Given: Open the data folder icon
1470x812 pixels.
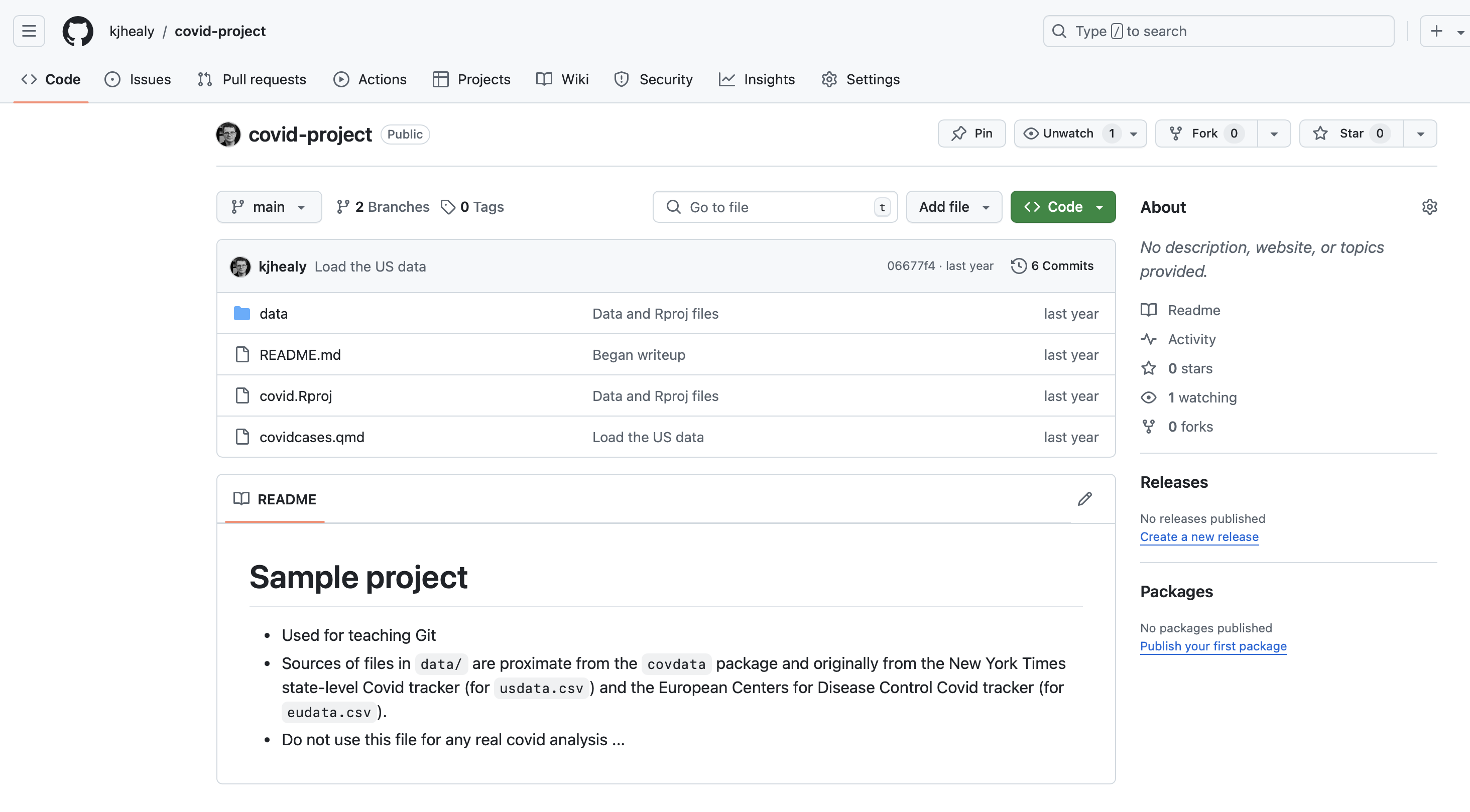Looking at the screenshot, I should click(242, 313).
